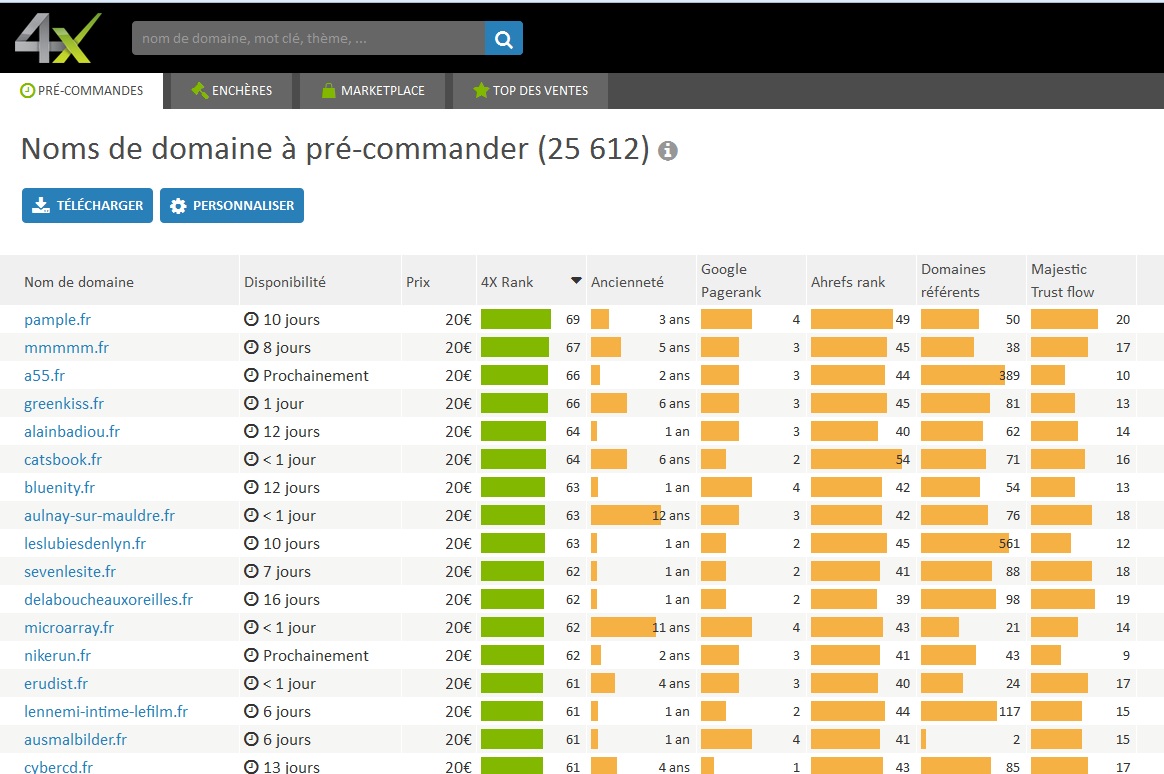The height and width of the screenshot is (774, 1164).
Task: Open the catsbook.fr domain link
Action: click(63, 459)
